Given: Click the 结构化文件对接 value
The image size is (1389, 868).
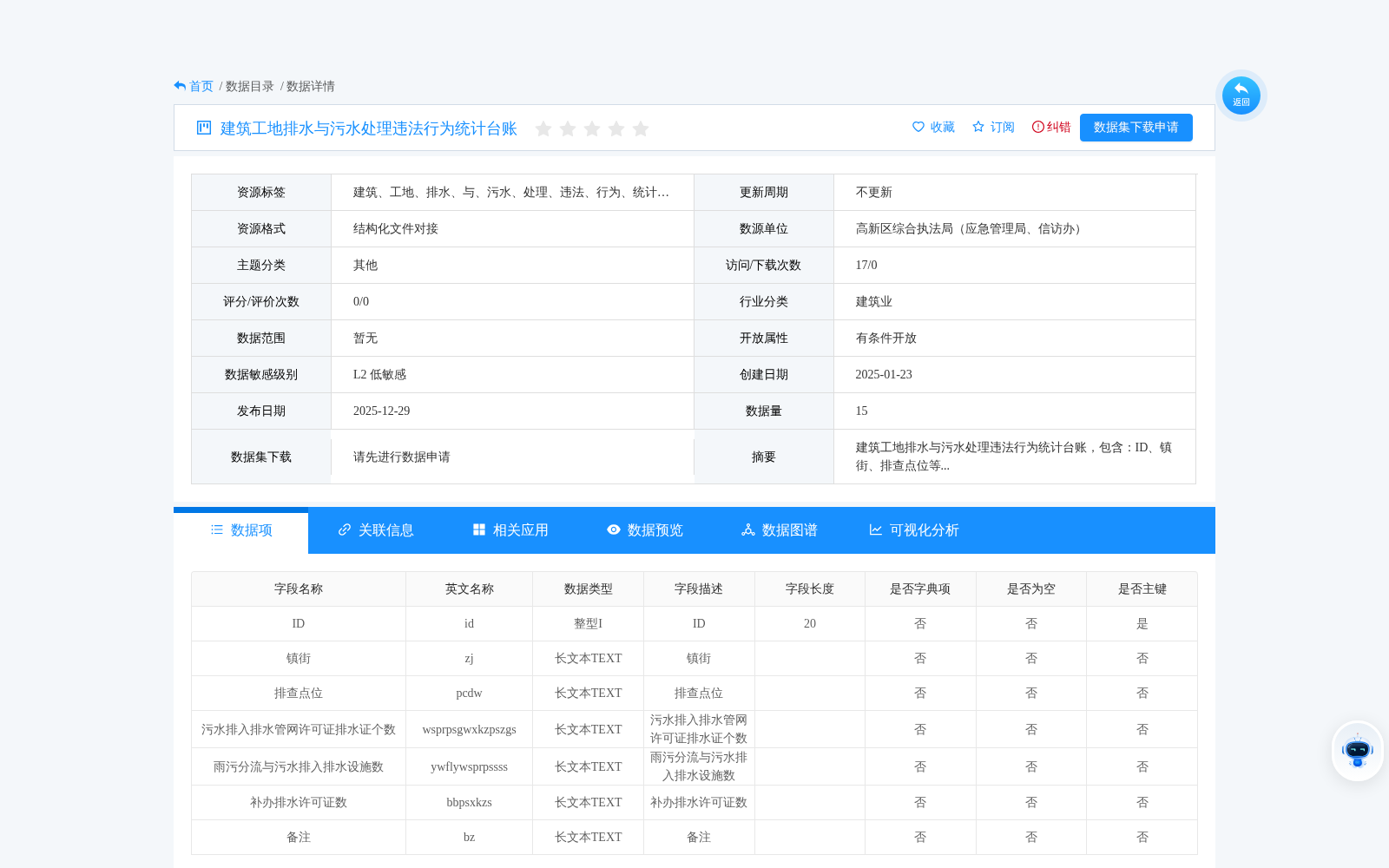Looking at the screenshot, I should 396,229.
